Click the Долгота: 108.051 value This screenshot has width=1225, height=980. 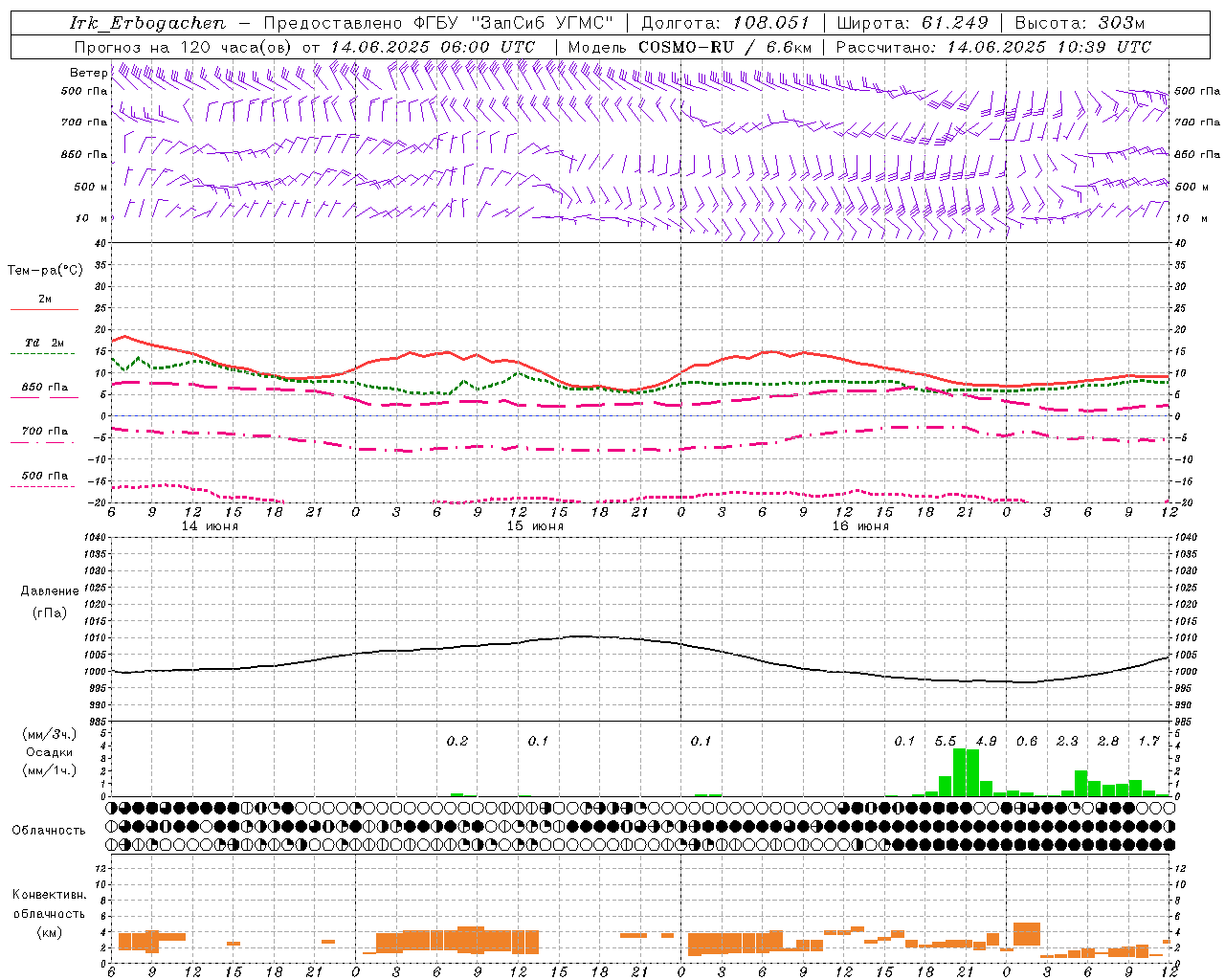tap(725, 23)
